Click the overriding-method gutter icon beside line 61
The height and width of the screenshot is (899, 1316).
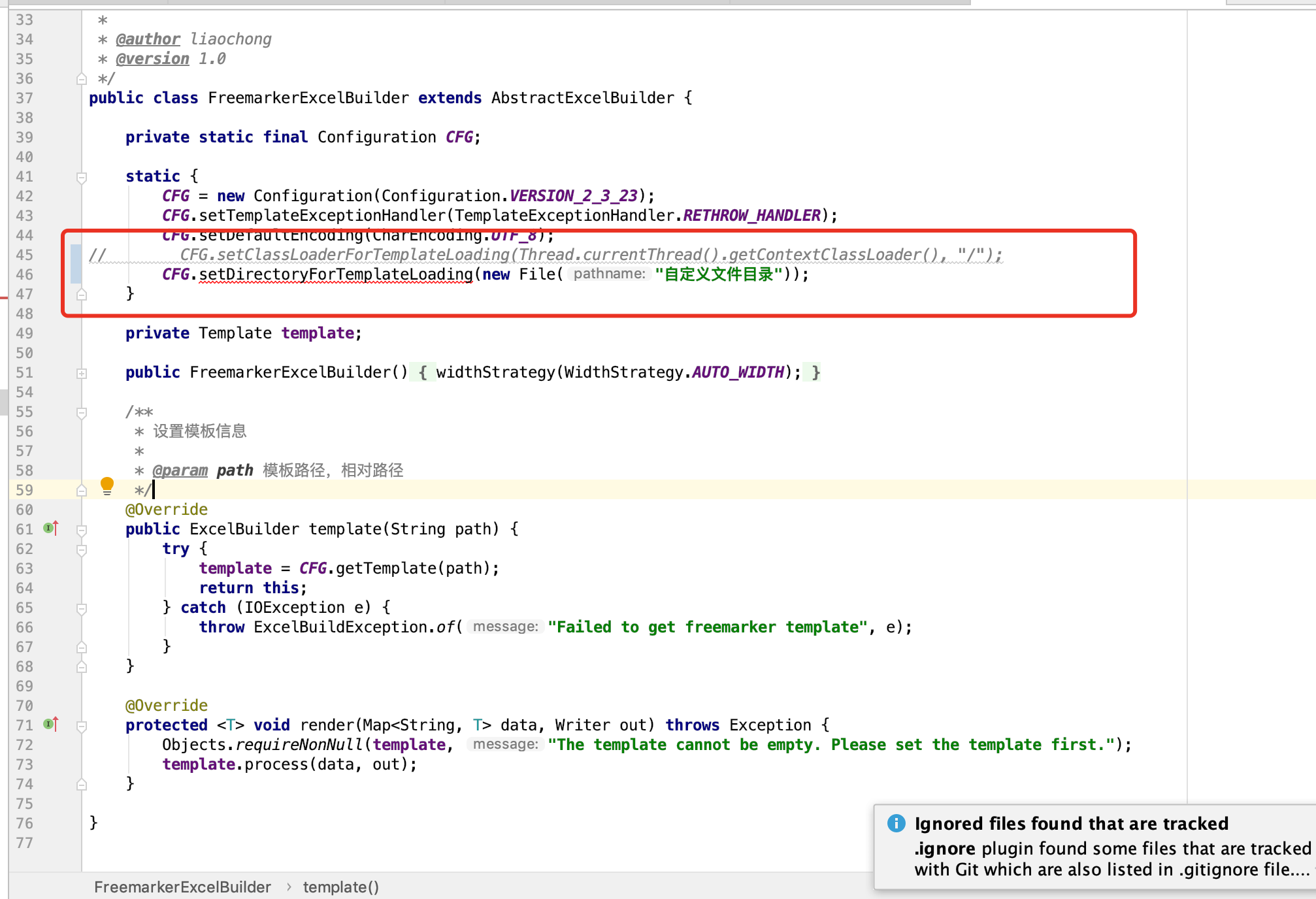point(50,529)
